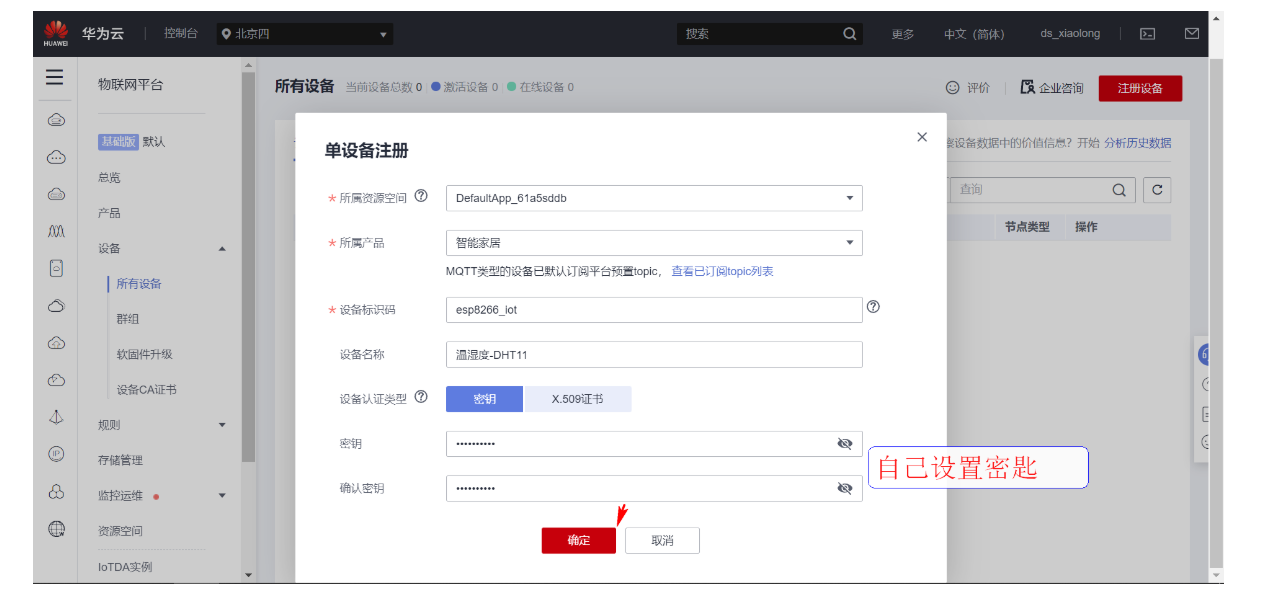
Task: Open 查看已订阅topic列表 link
Action: coord(722,271)
